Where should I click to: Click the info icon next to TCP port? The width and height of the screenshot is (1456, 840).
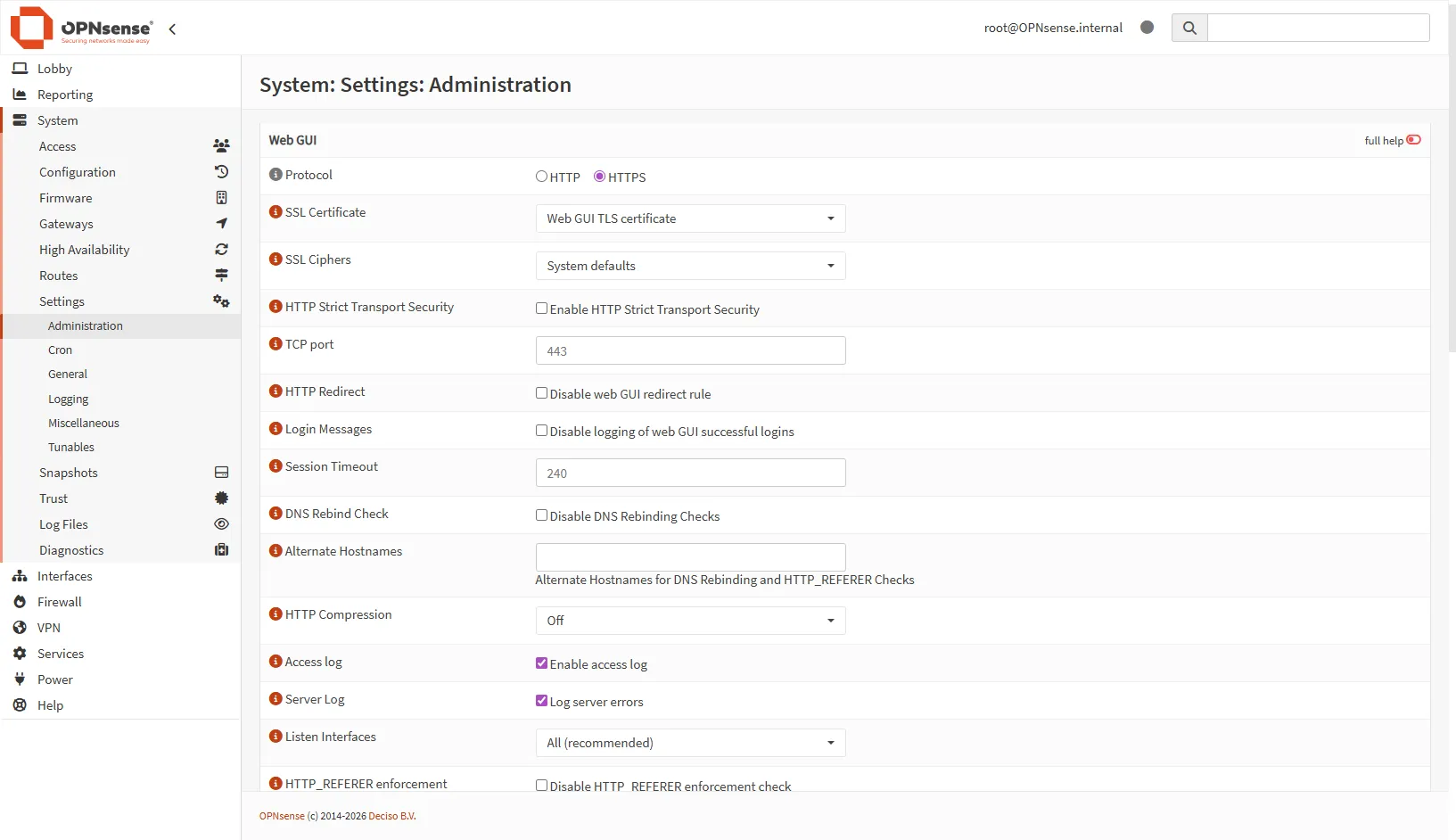276,344
